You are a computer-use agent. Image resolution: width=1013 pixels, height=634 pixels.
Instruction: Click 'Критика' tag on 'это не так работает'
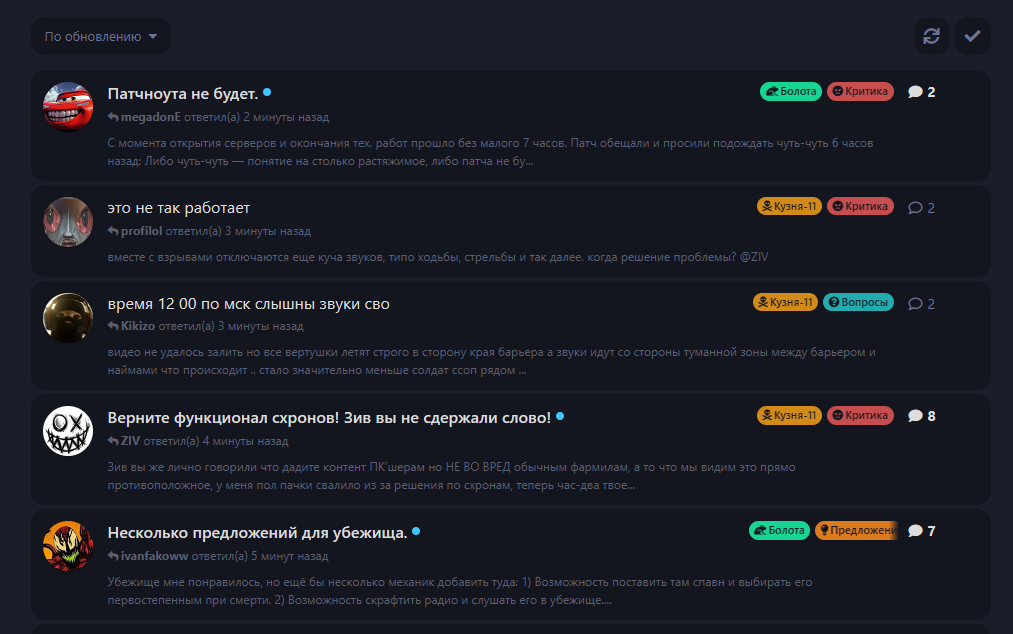(860, 206)
